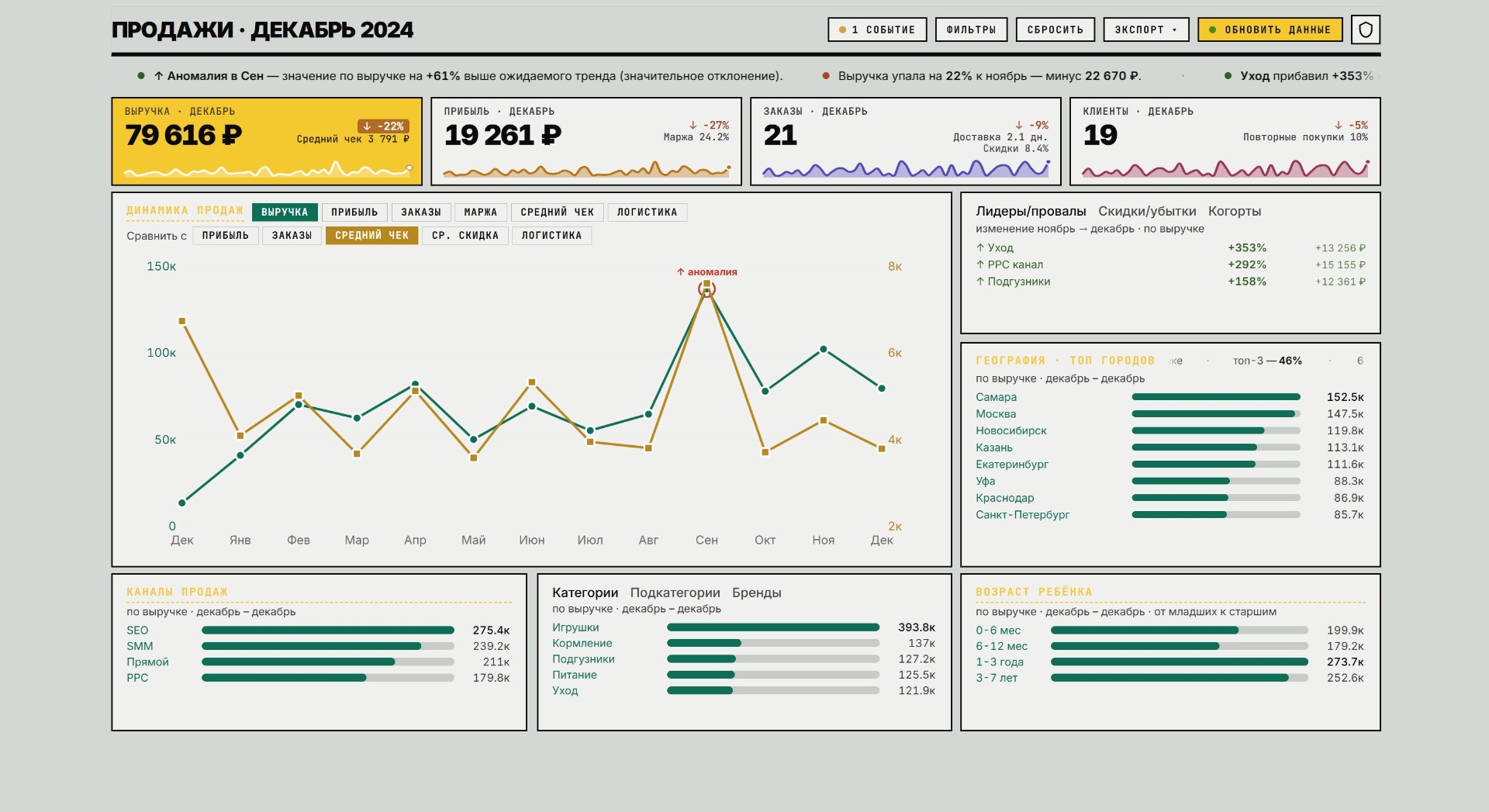Select the PPC sales channel row
The height and width of the screenshot is (812, 1489).
pos(318,678)
